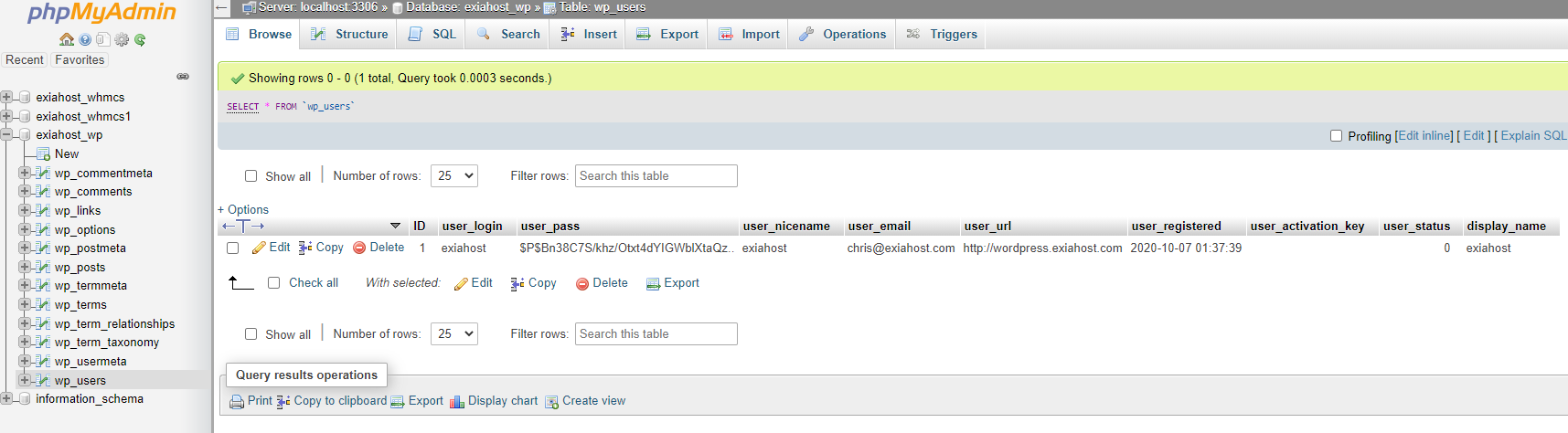This screenshot has width=1568, height=433.
Task: Click the link-with-main-panel chain icon
Action: [183, 77]
